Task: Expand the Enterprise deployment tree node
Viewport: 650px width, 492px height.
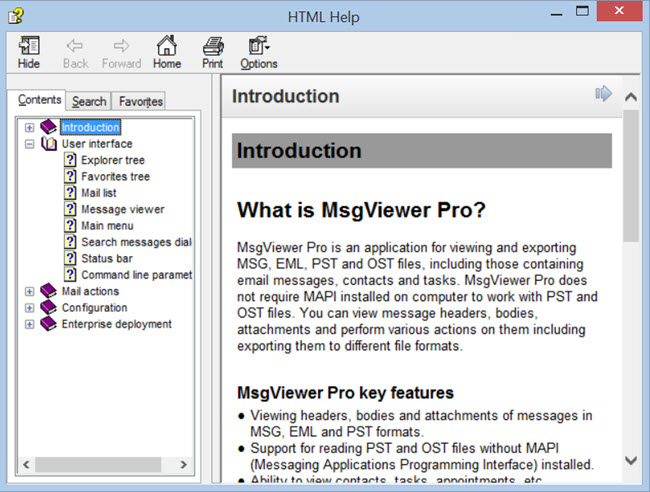Action: [29, 324]
